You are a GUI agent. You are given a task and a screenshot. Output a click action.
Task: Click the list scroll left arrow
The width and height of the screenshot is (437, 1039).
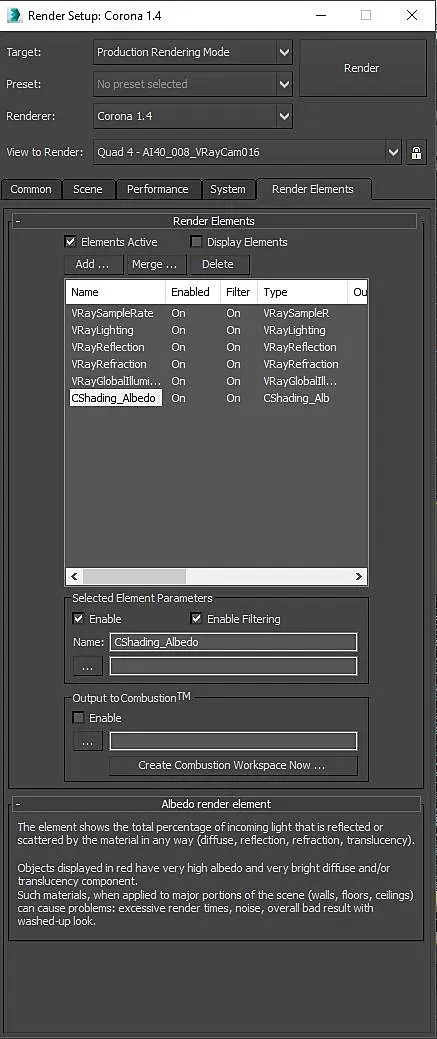(x=74, y=576)
